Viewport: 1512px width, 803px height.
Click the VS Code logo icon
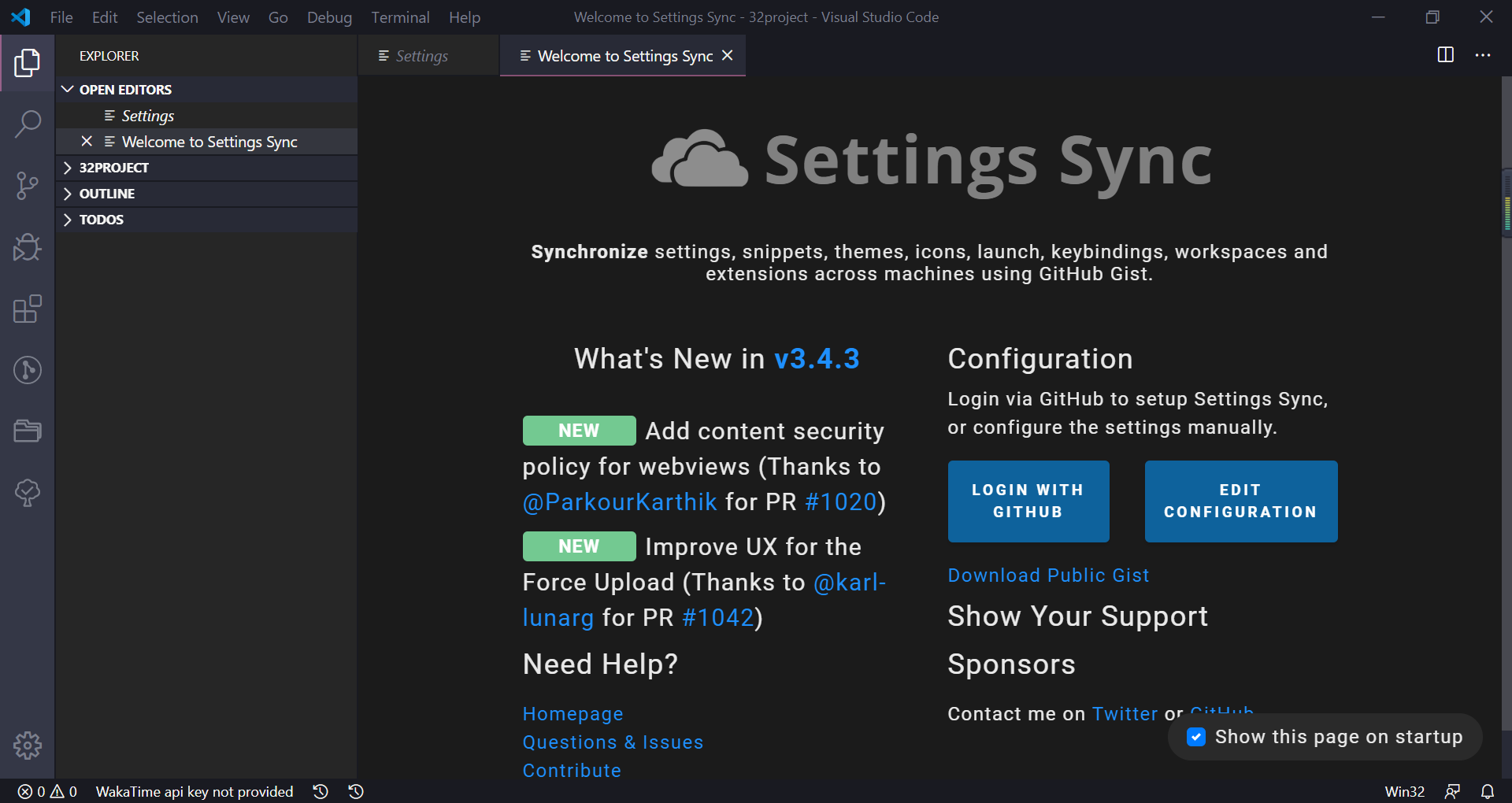[x=21, y=17]
